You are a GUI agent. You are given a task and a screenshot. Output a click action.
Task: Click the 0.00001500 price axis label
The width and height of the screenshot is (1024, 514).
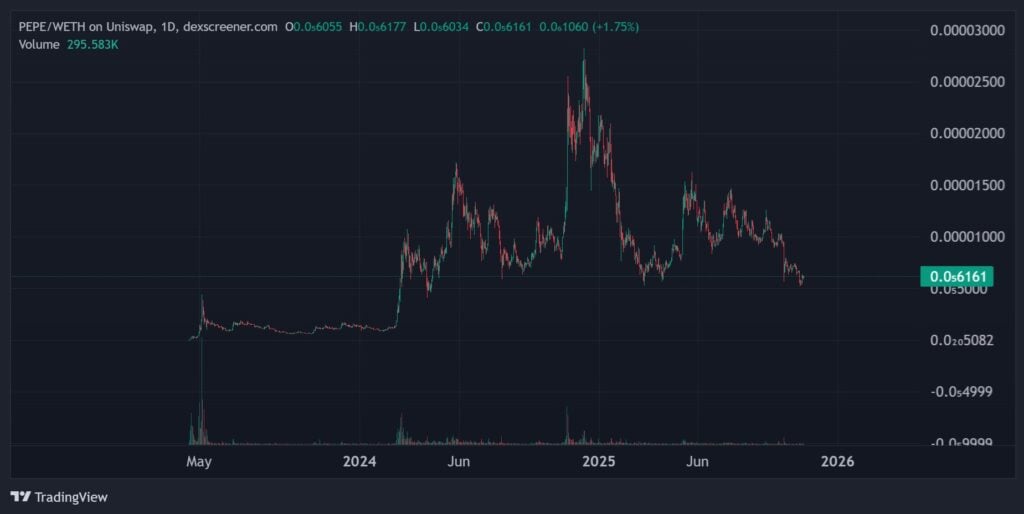coord(966,186)
